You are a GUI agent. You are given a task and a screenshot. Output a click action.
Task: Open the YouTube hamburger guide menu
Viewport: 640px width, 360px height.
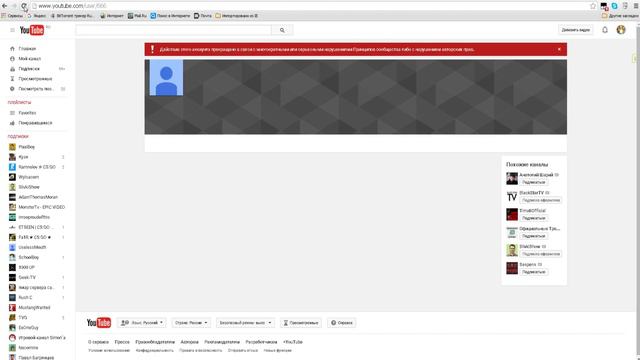12,30
